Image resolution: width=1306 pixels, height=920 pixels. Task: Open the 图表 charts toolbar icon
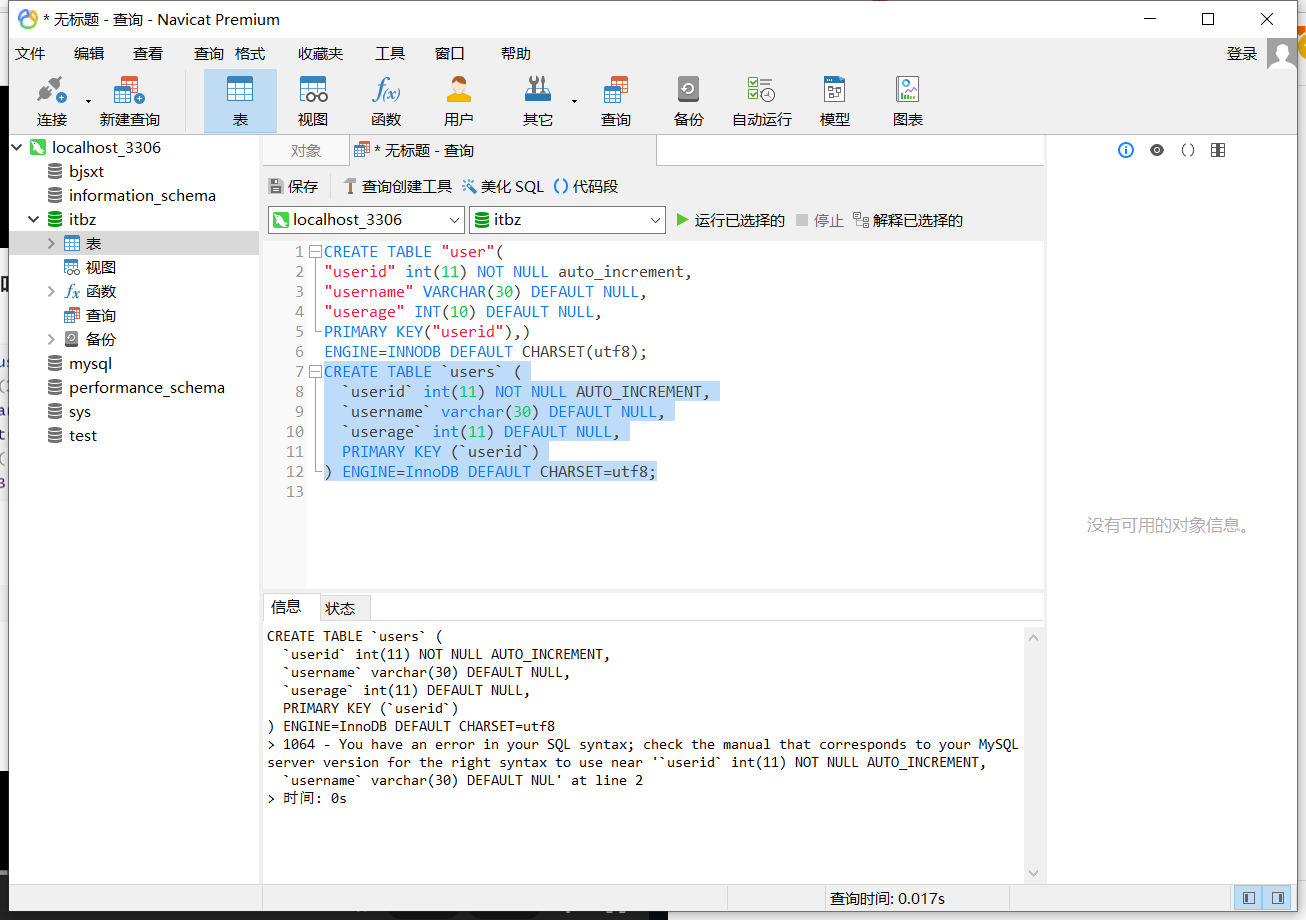point(907,101)
